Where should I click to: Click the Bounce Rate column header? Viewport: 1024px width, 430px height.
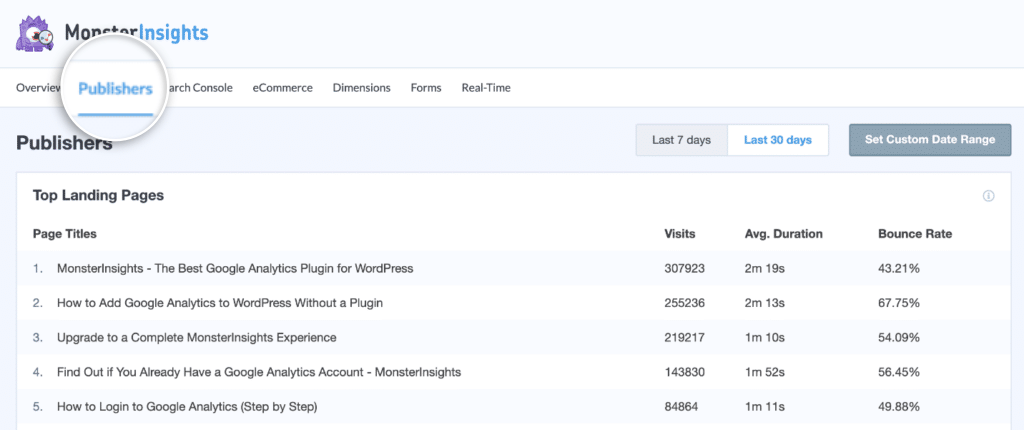[x=915, y=233]
